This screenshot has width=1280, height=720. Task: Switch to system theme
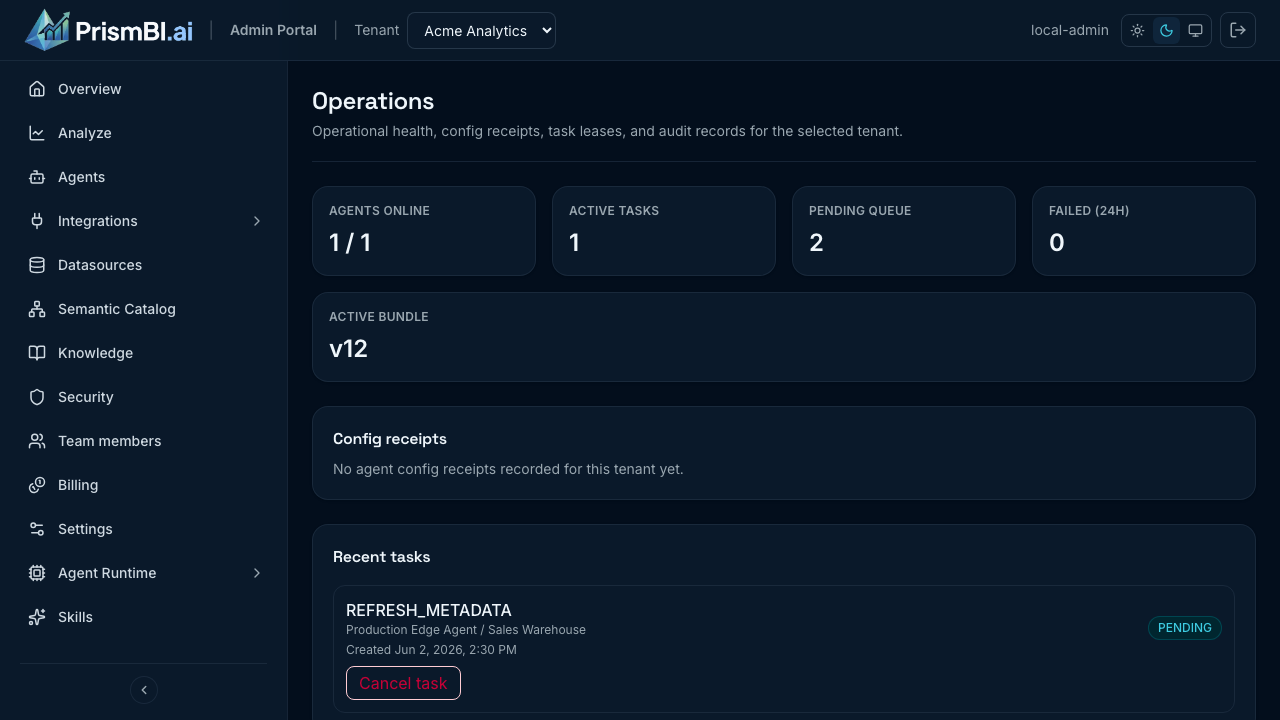tap(1195, 30)
